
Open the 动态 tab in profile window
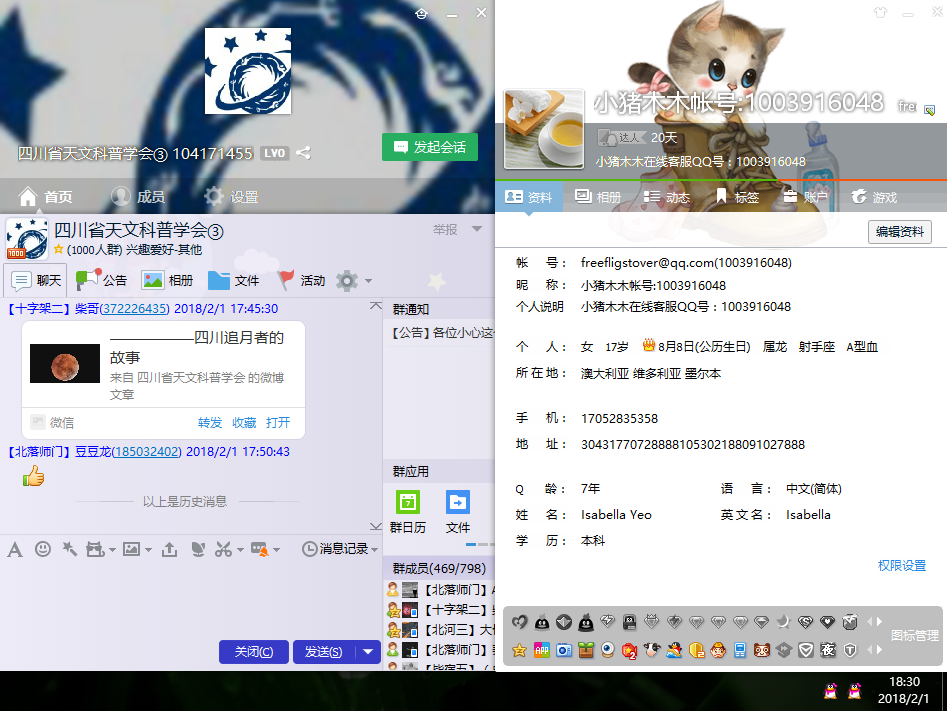pos(667,197)
